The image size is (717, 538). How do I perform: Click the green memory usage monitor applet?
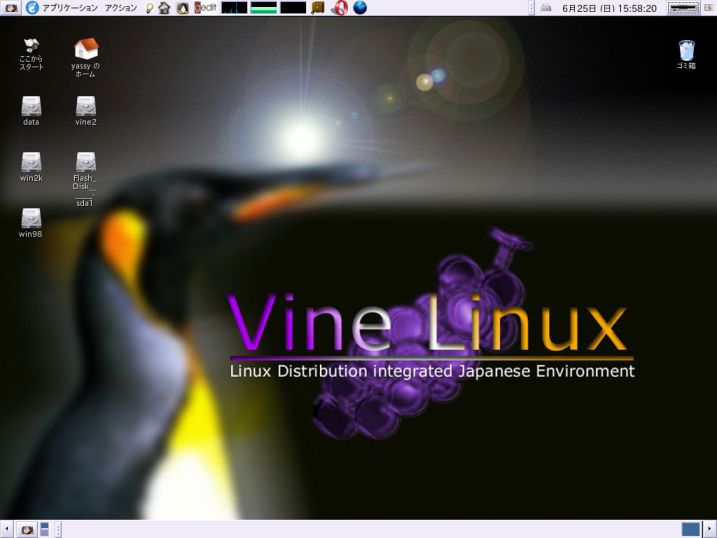point(264,8)
